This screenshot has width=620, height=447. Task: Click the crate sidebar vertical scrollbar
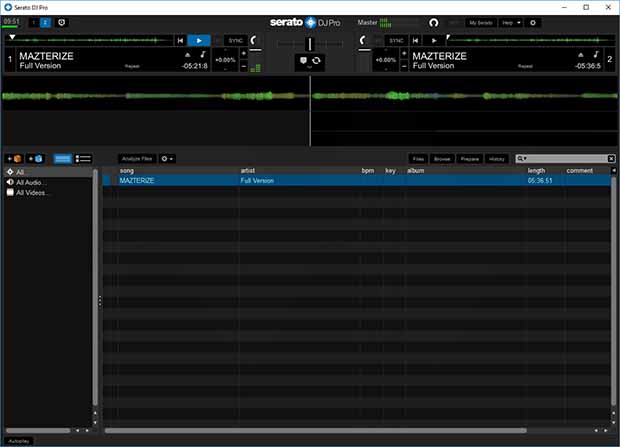click(95, 288)
